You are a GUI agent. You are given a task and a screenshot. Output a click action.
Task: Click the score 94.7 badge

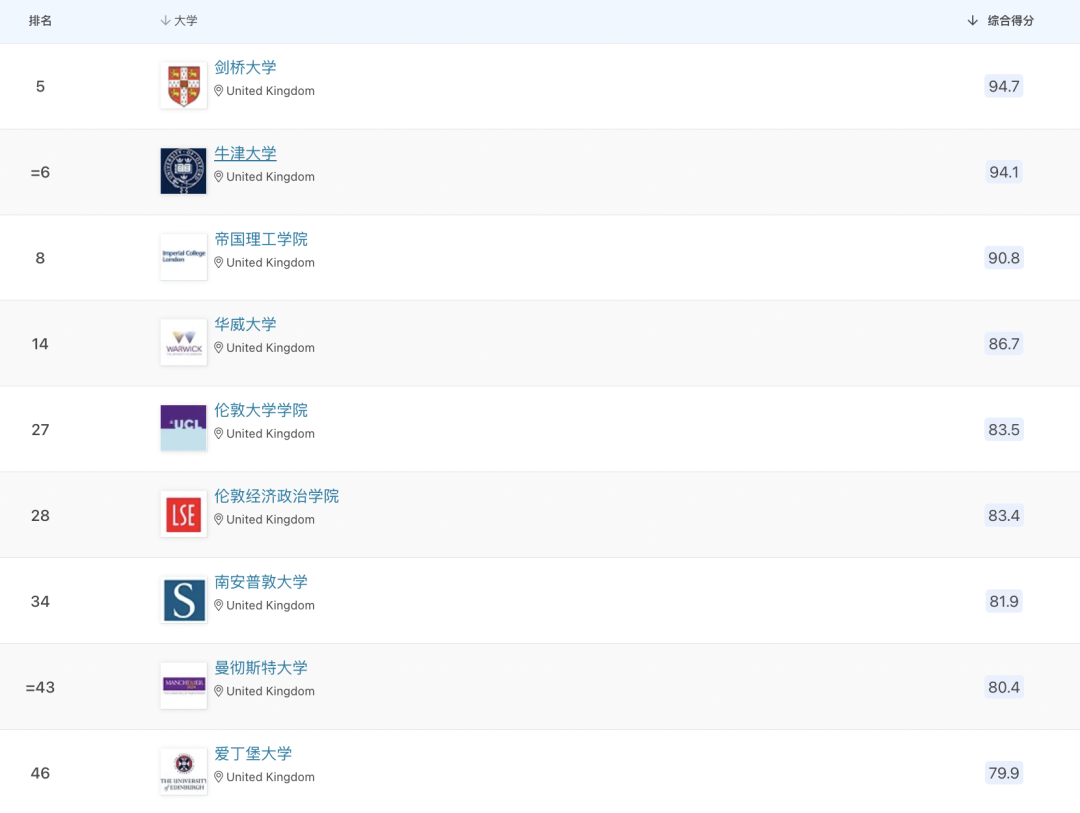[1004, 86]
